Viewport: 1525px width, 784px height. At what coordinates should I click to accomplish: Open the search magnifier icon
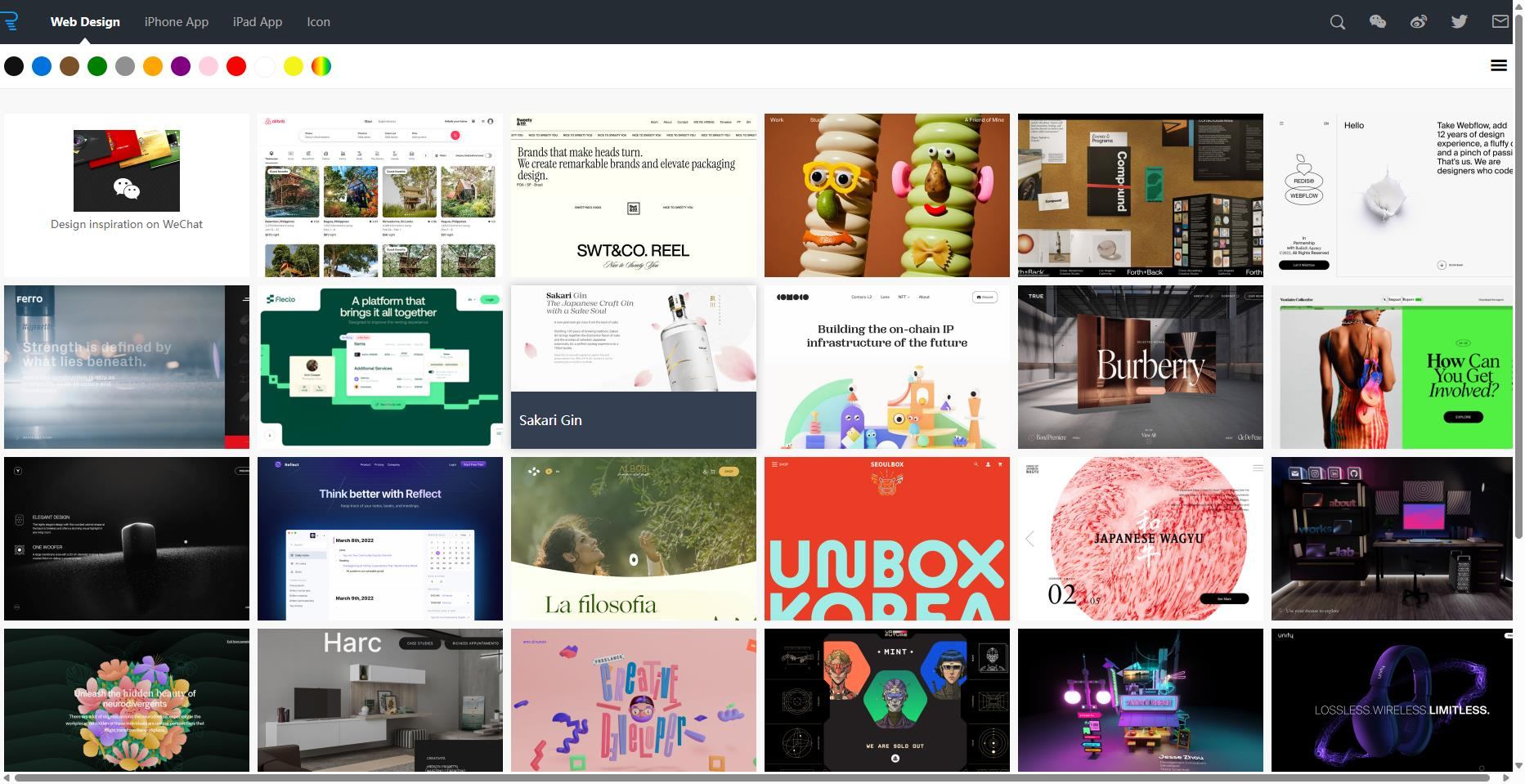[1337, 22]
